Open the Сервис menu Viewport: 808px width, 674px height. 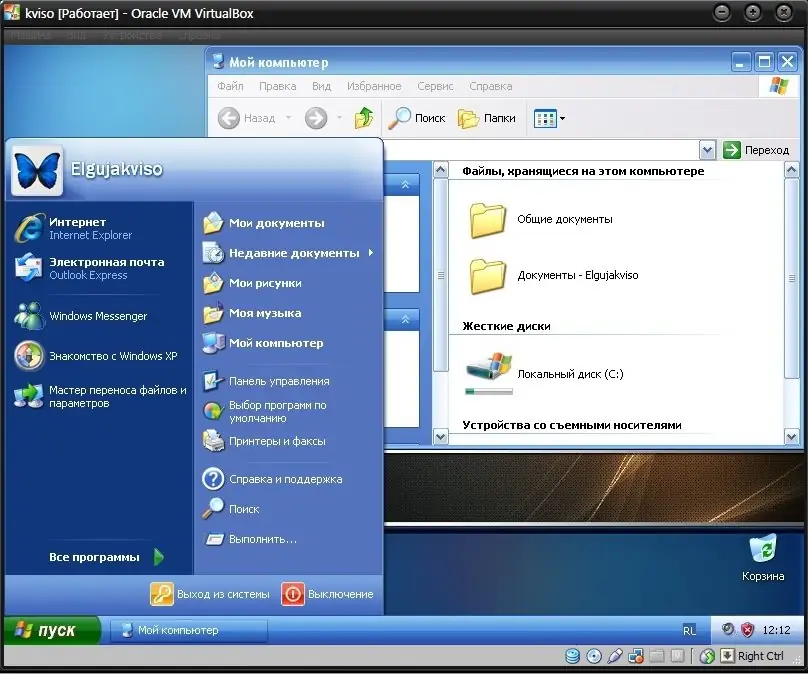pyautogui.click(x=435, y=86)
